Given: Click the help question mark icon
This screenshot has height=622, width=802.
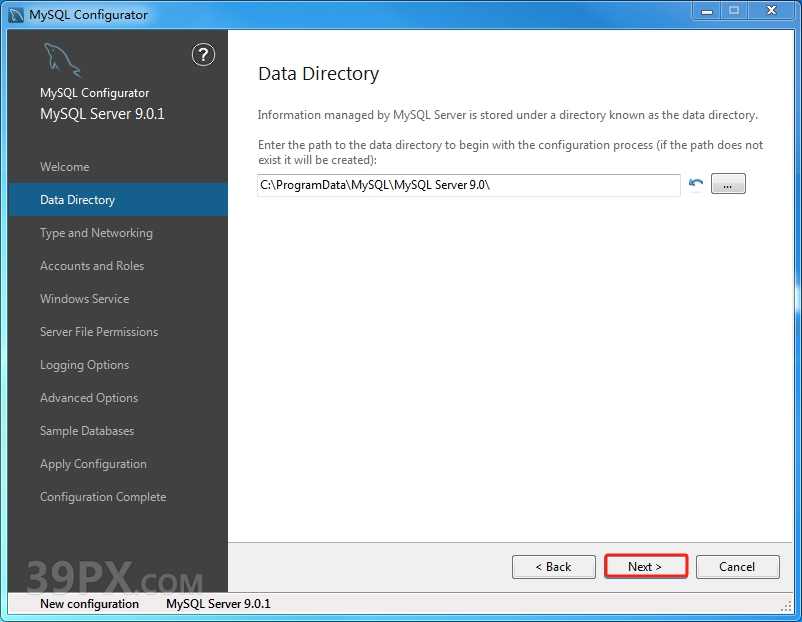Looking at the screenshot, I should pos(203,55).
